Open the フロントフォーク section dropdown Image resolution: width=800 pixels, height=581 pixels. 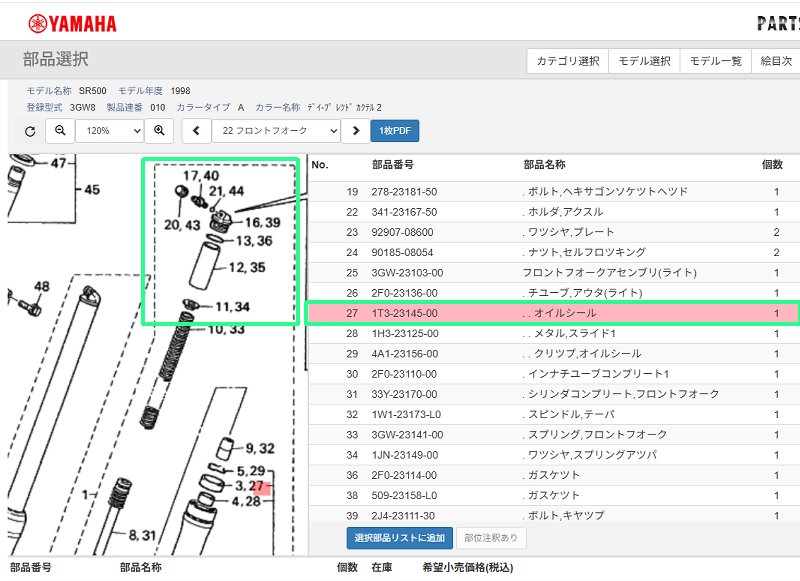click(276, 131)
